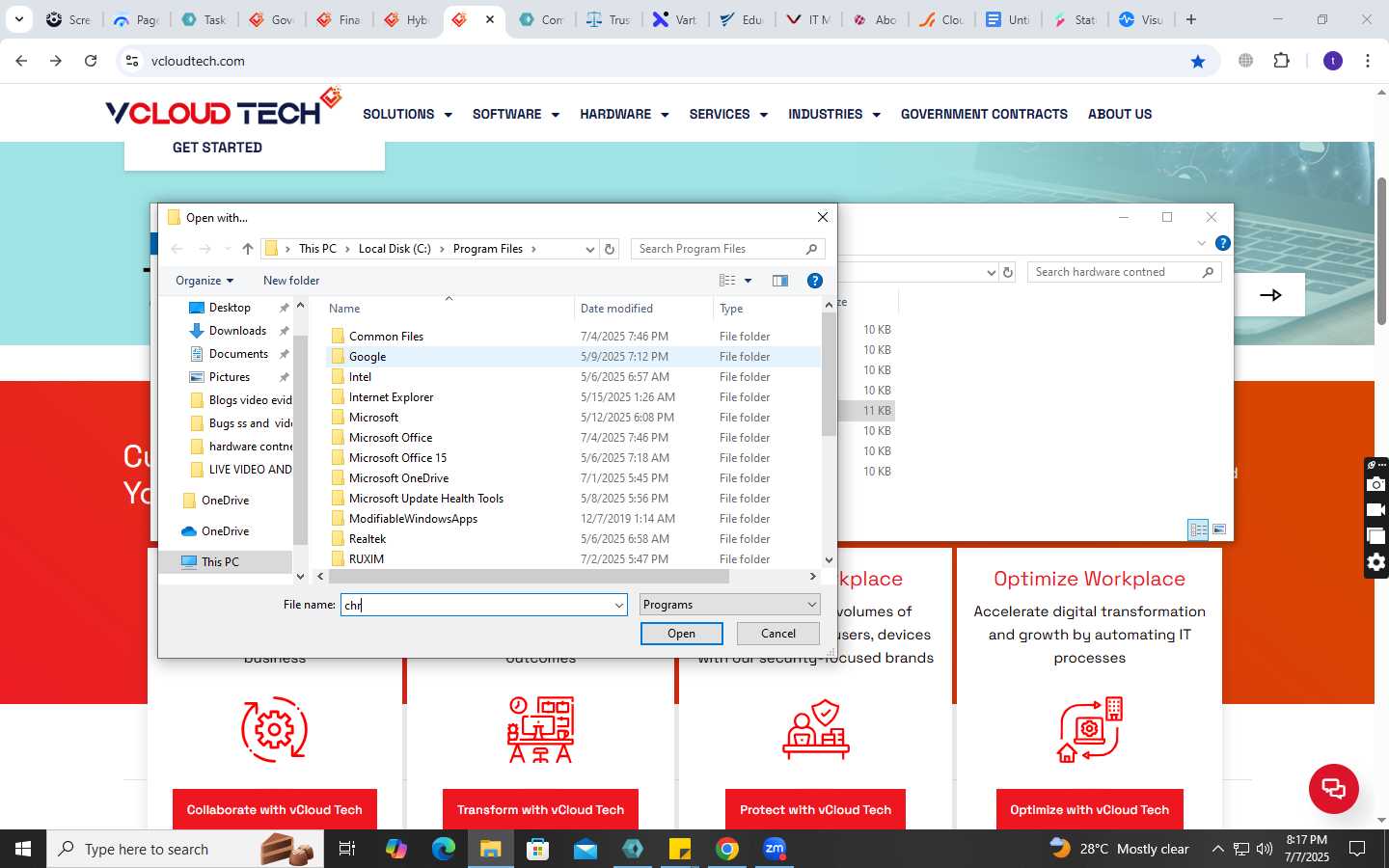Click the Up one level arrow in Open with dialog

point(248,249)
